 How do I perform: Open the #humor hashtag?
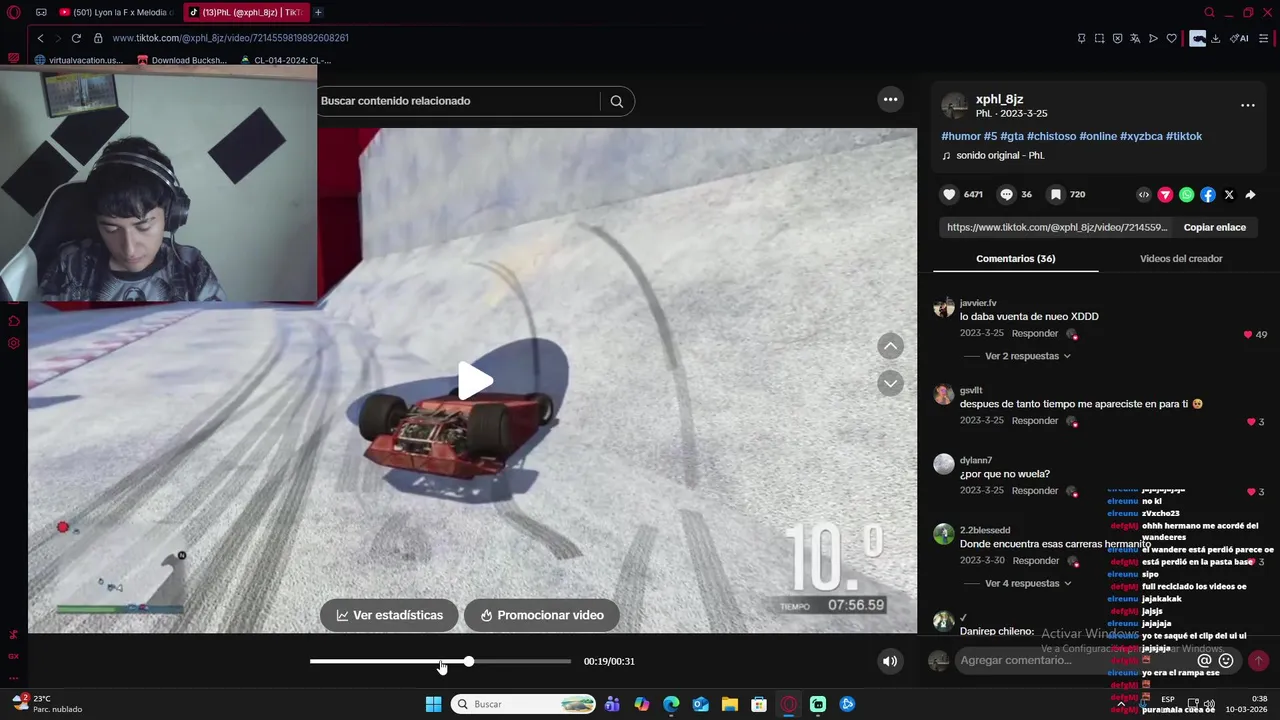point(961,136)
